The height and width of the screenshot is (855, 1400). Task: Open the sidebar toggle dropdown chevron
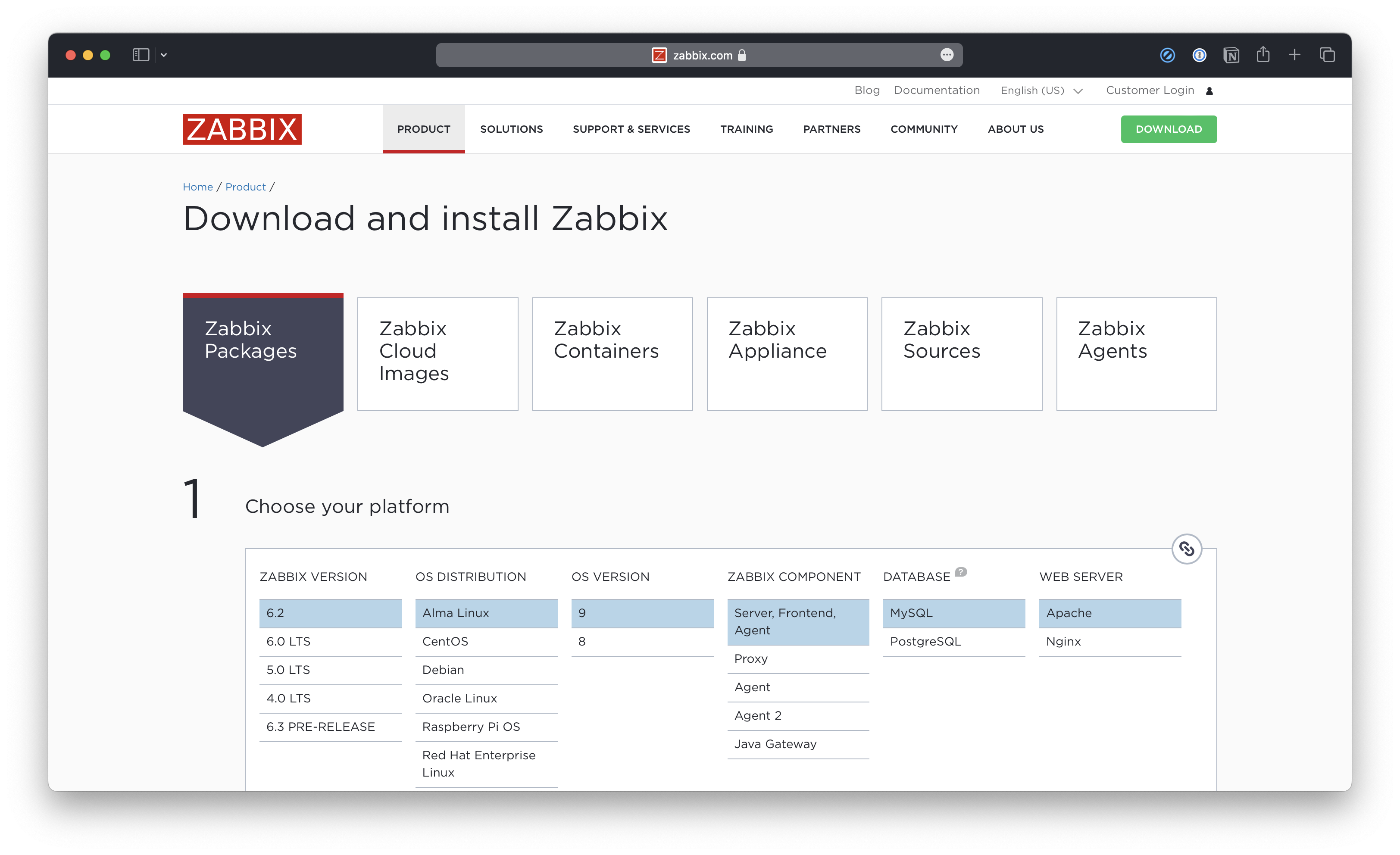[164, 55]
